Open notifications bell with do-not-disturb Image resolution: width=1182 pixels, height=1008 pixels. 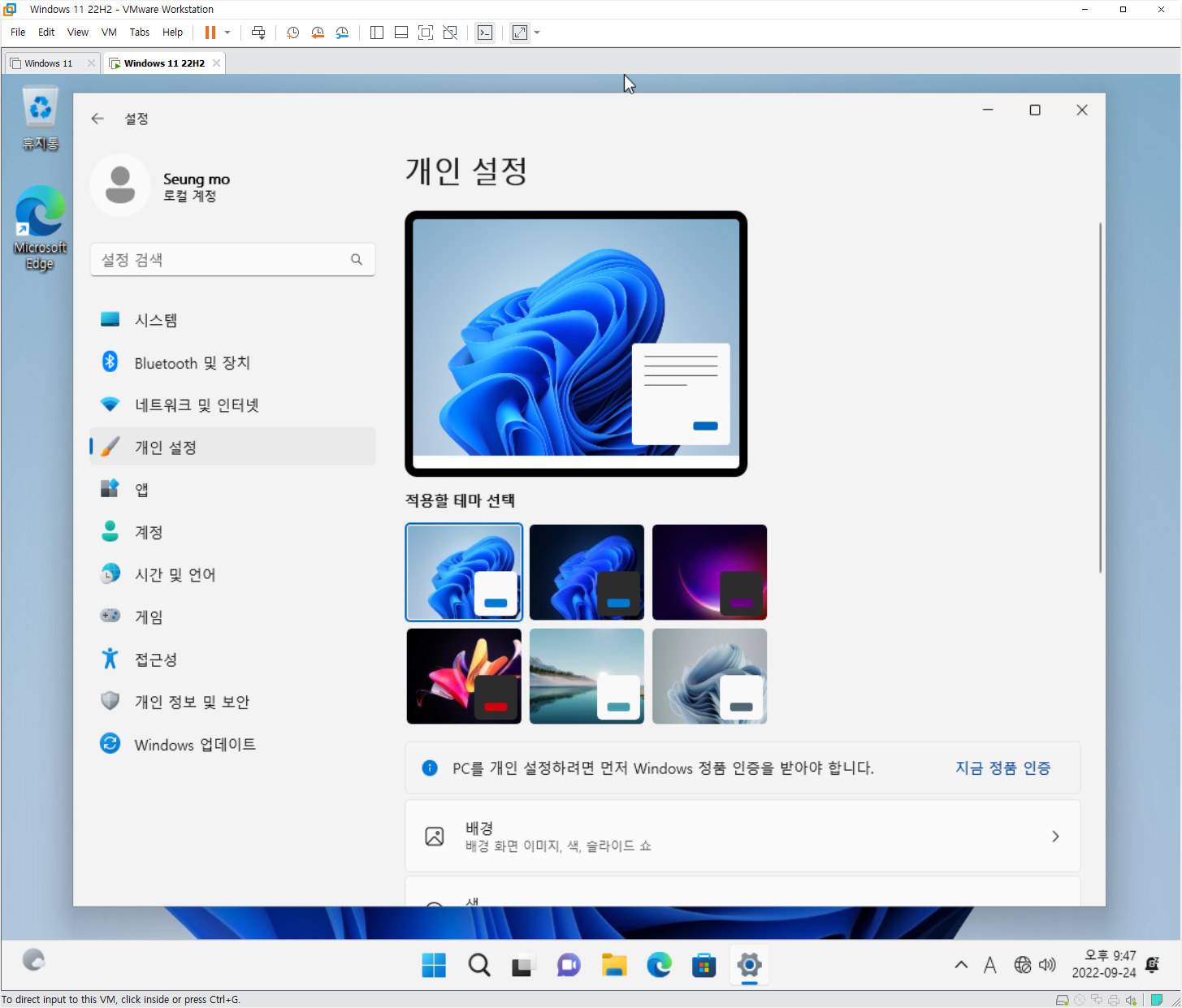coord(1153,965)
